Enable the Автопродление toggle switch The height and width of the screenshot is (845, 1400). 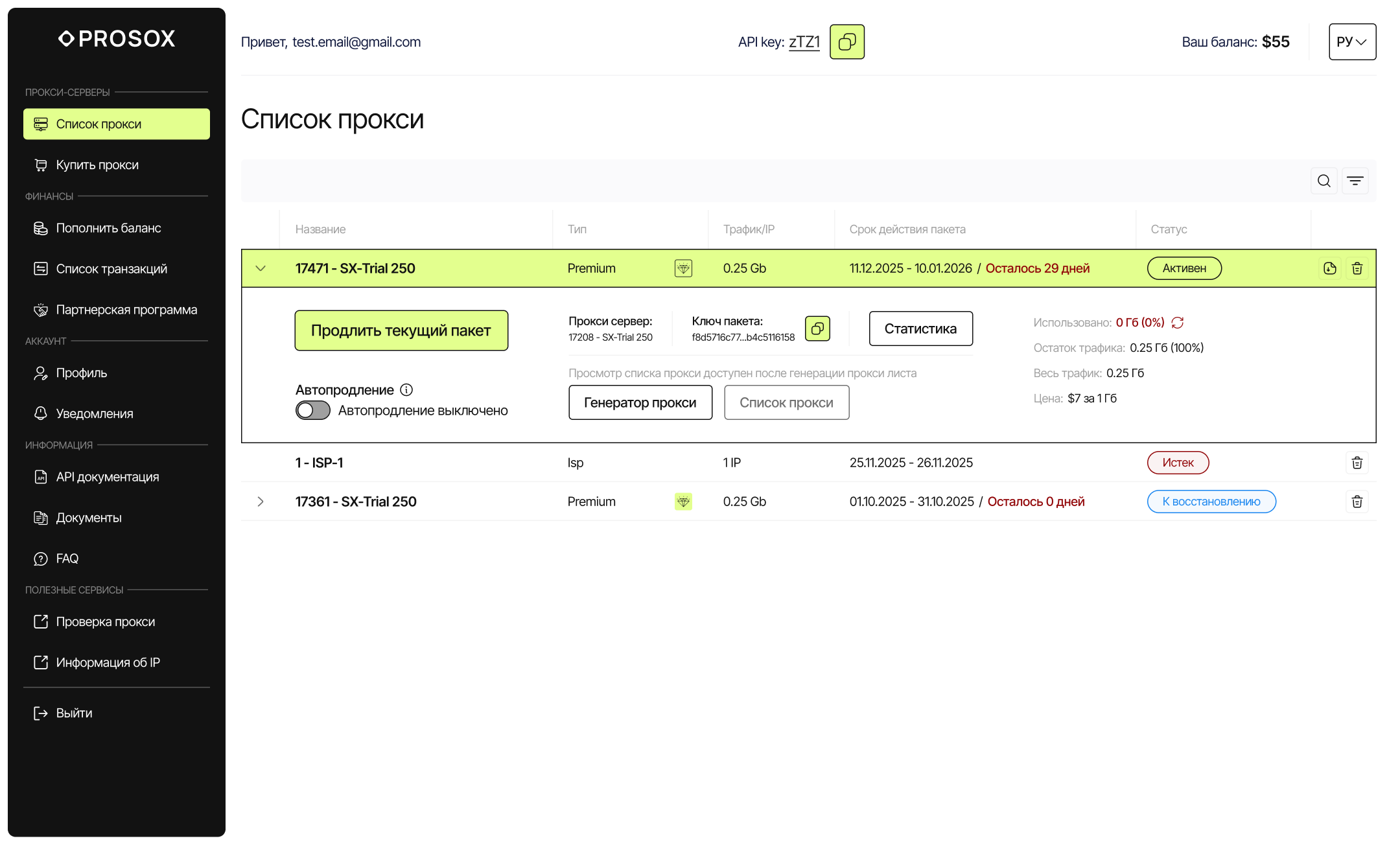[312, 411]
